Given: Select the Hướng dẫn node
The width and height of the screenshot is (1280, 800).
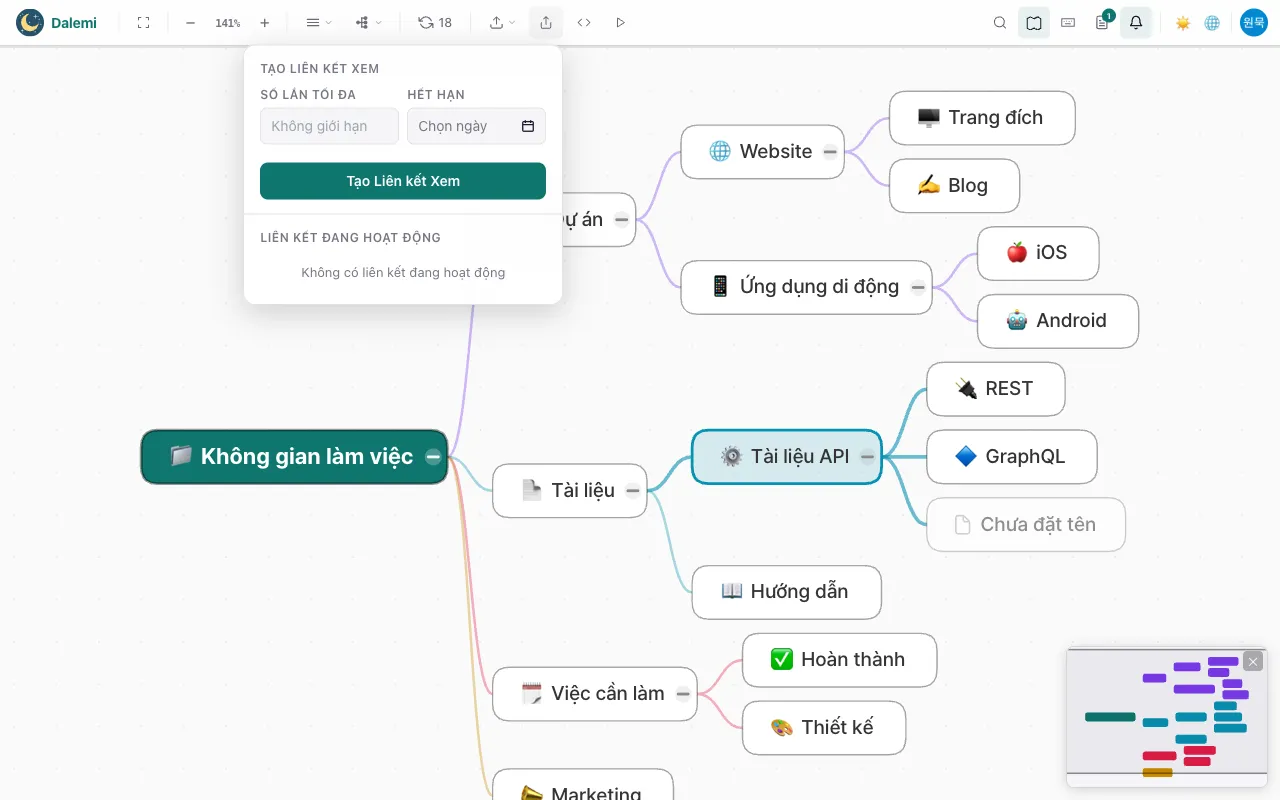Looking at the screenshot, I should 787,592.
